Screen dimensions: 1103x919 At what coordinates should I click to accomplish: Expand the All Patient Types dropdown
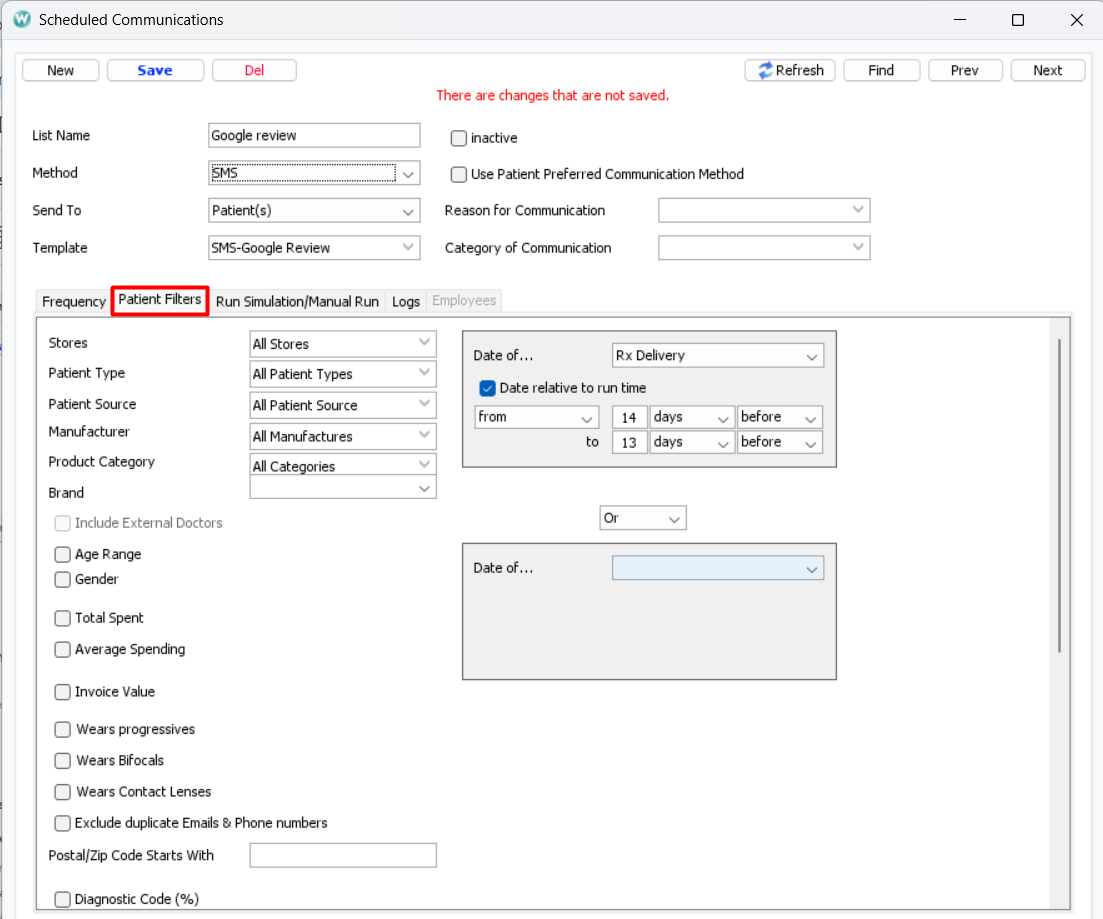(343, 374)
